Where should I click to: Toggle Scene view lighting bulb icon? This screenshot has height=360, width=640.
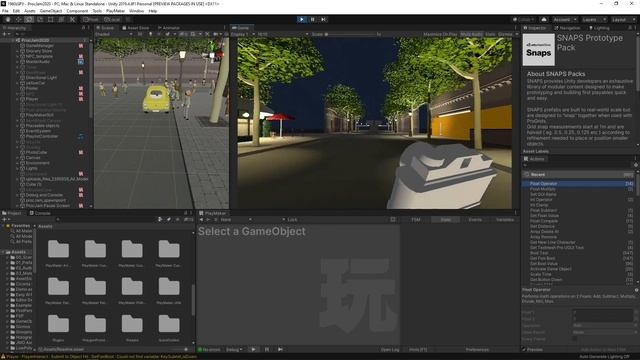click(151, 34)
